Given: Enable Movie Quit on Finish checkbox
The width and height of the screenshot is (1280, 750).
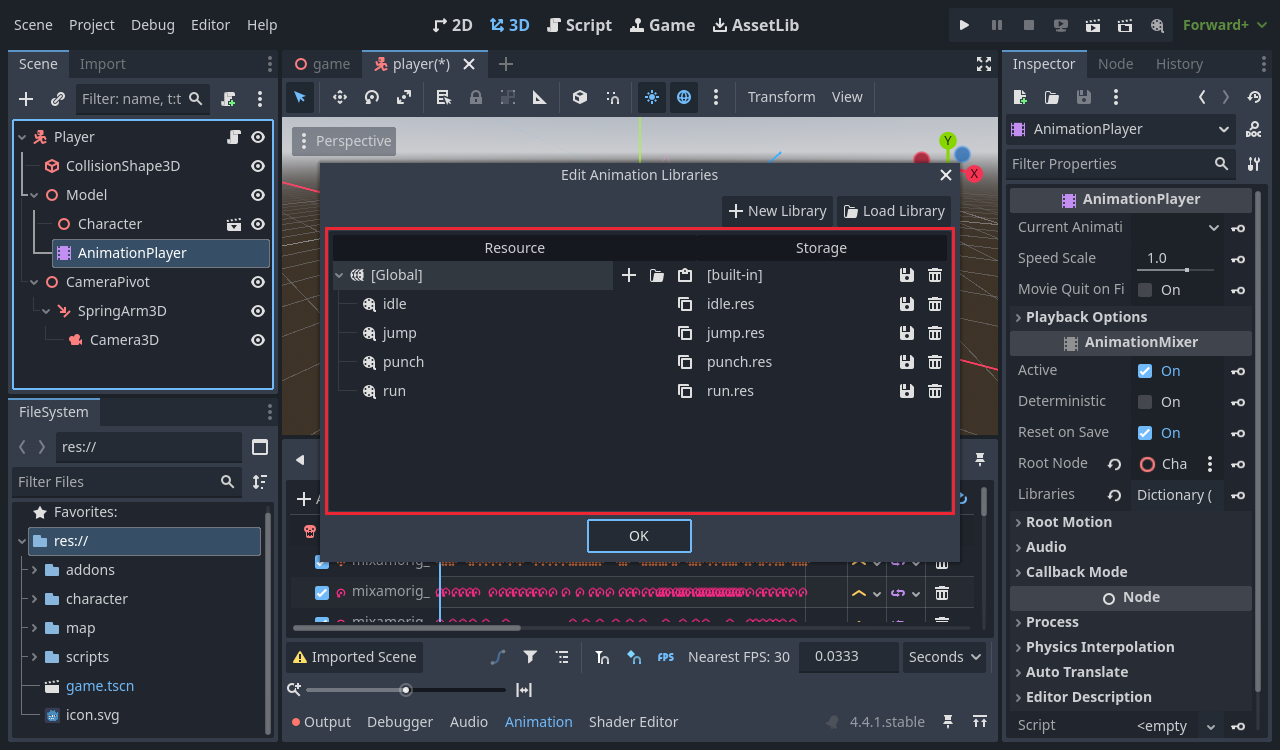Looking at the screenshot, I should tap(1145, 290).
